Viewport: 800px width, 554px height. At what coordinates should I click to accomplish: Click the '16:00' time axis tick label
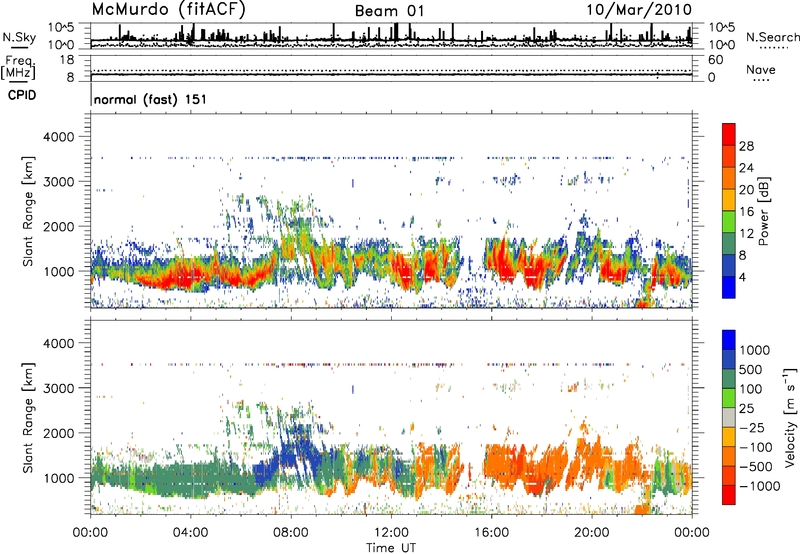[x=491, y=533]
